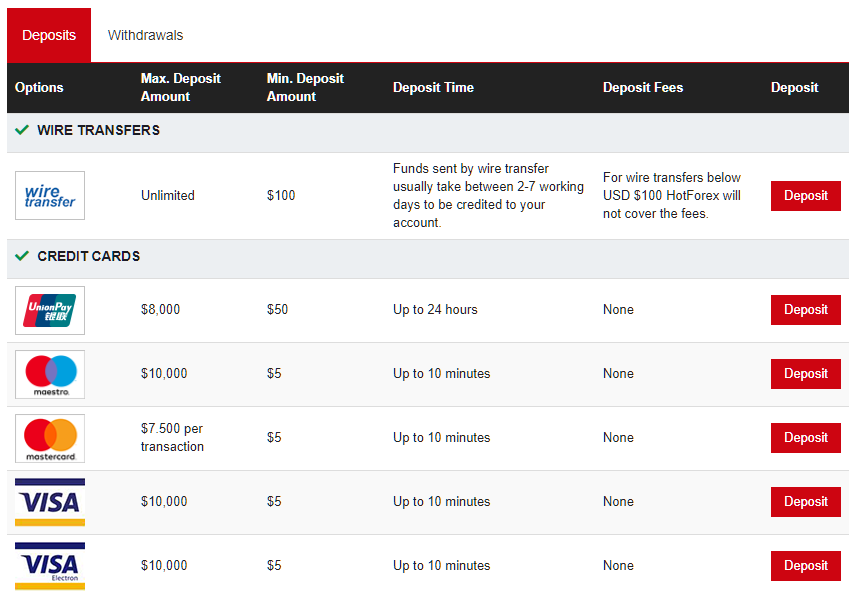Click the $100 minimum deposit value
The width and height of the screenshot is (857, 597).
click(281, 196)
